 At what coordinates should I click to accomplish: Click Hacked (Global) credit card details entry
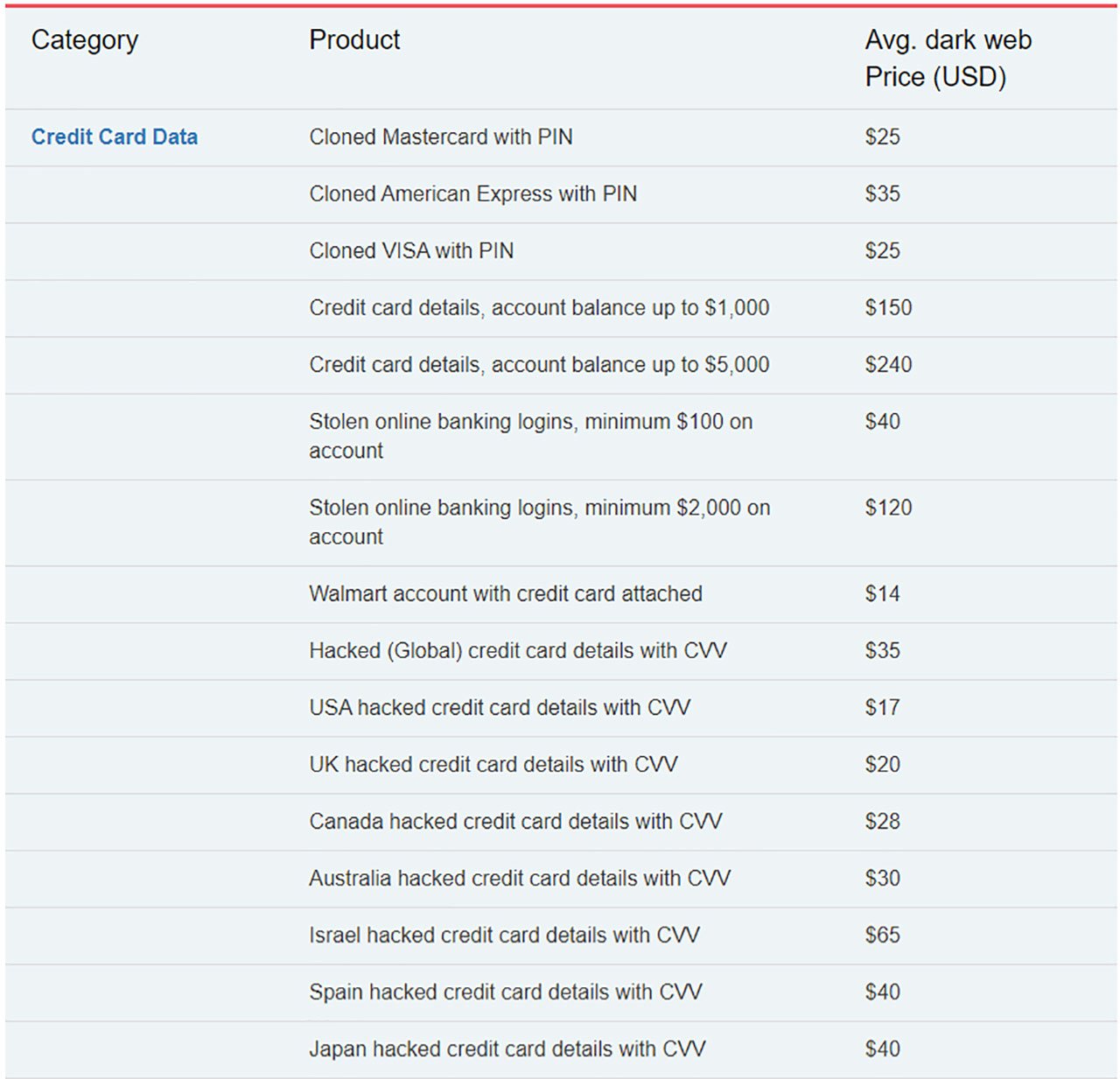tap(518, 650)
